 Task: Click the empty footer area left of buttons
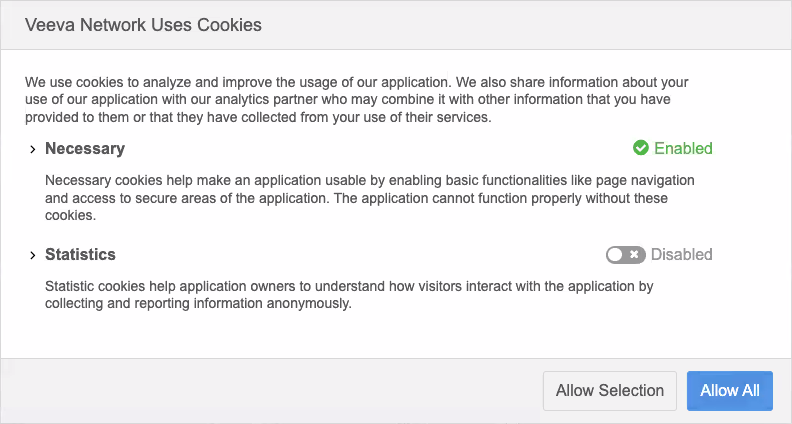pos(270,391)
